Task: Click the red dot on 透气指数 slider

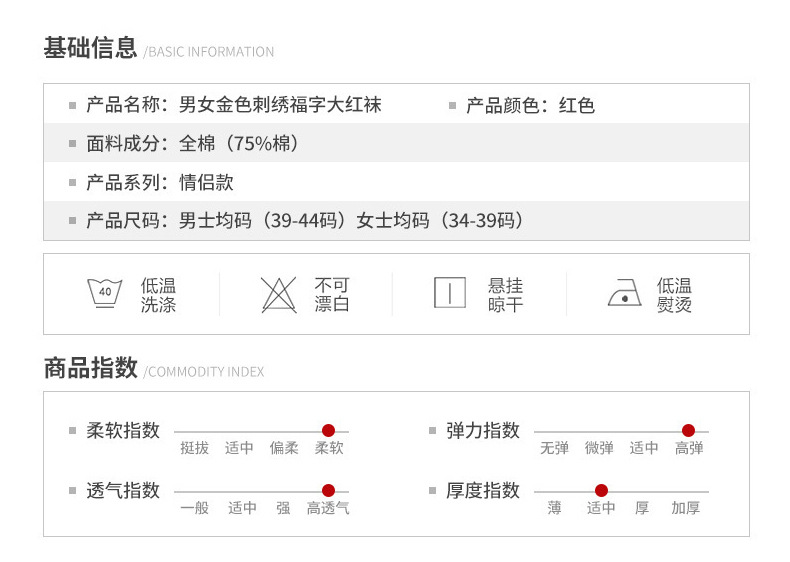Action: tap(328, 491)
